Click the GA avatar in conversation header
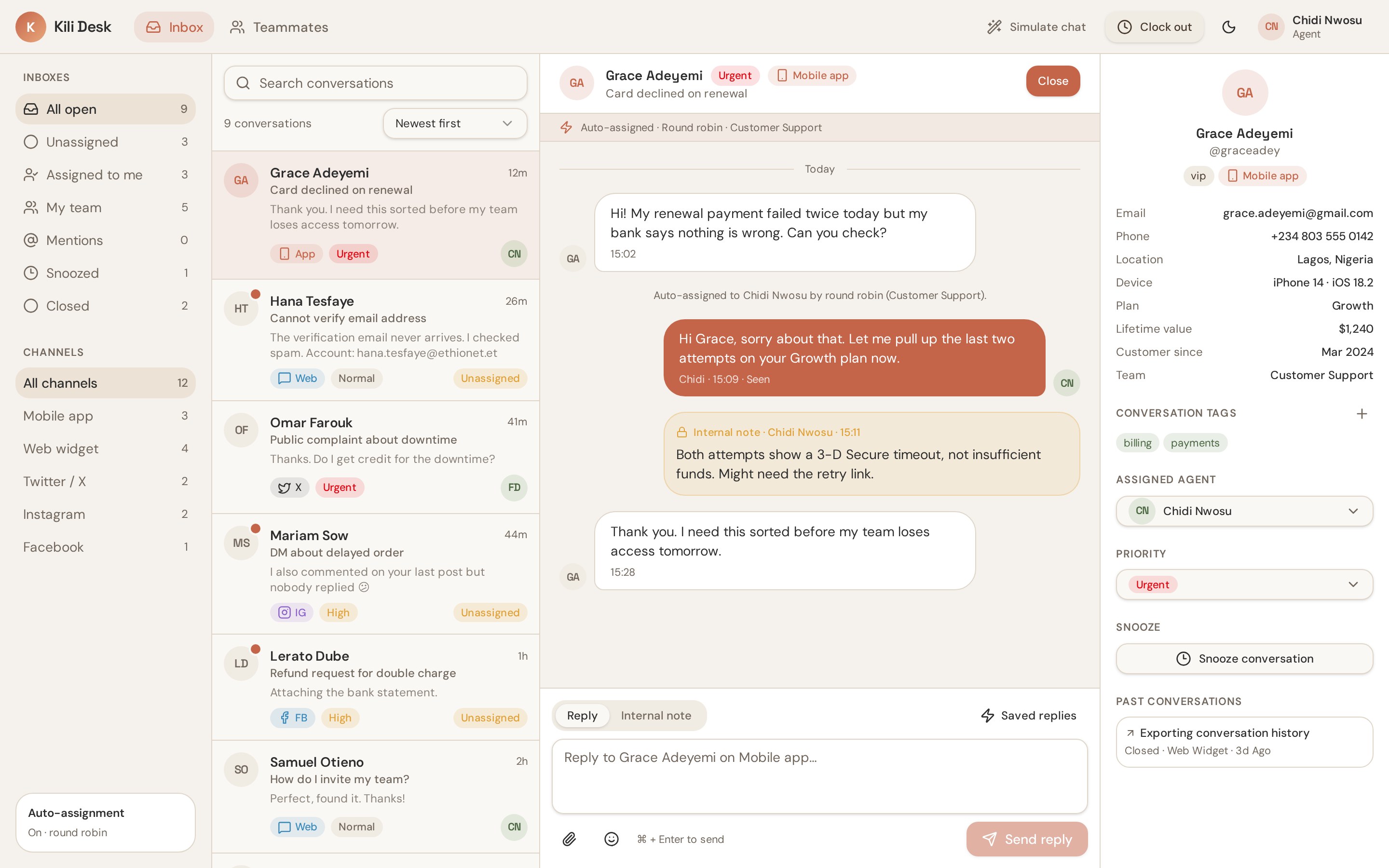 coord(576,83)
